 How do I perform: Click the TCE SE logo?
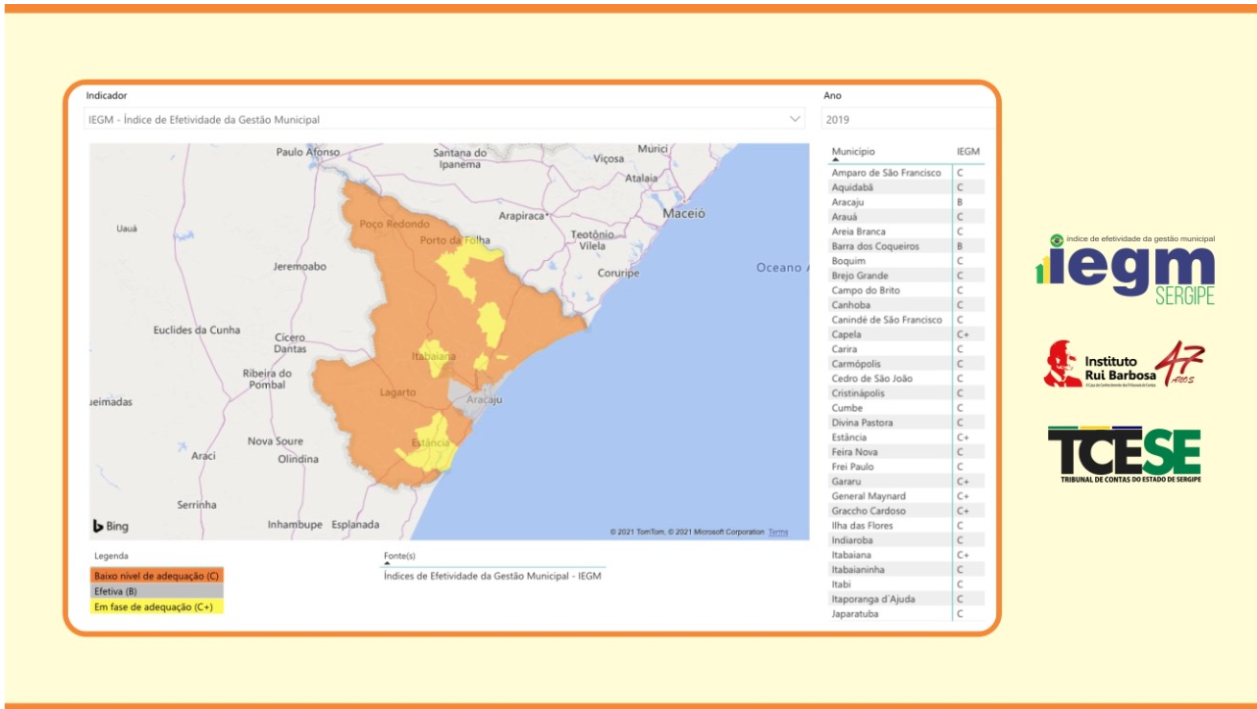tap(1124, 455)
